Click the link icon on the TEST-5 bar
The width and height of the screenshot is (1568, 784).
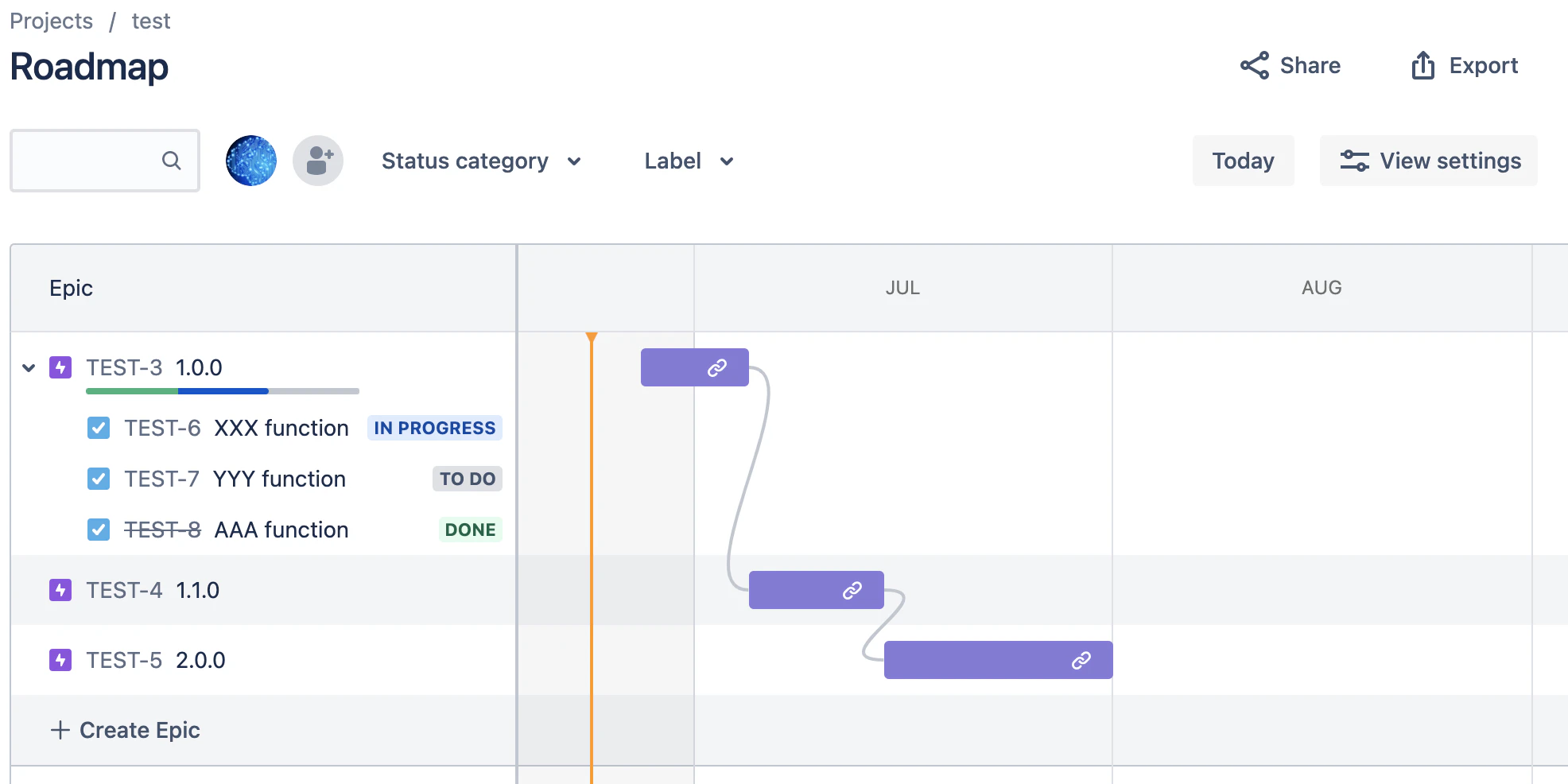tap(1081, 661)
